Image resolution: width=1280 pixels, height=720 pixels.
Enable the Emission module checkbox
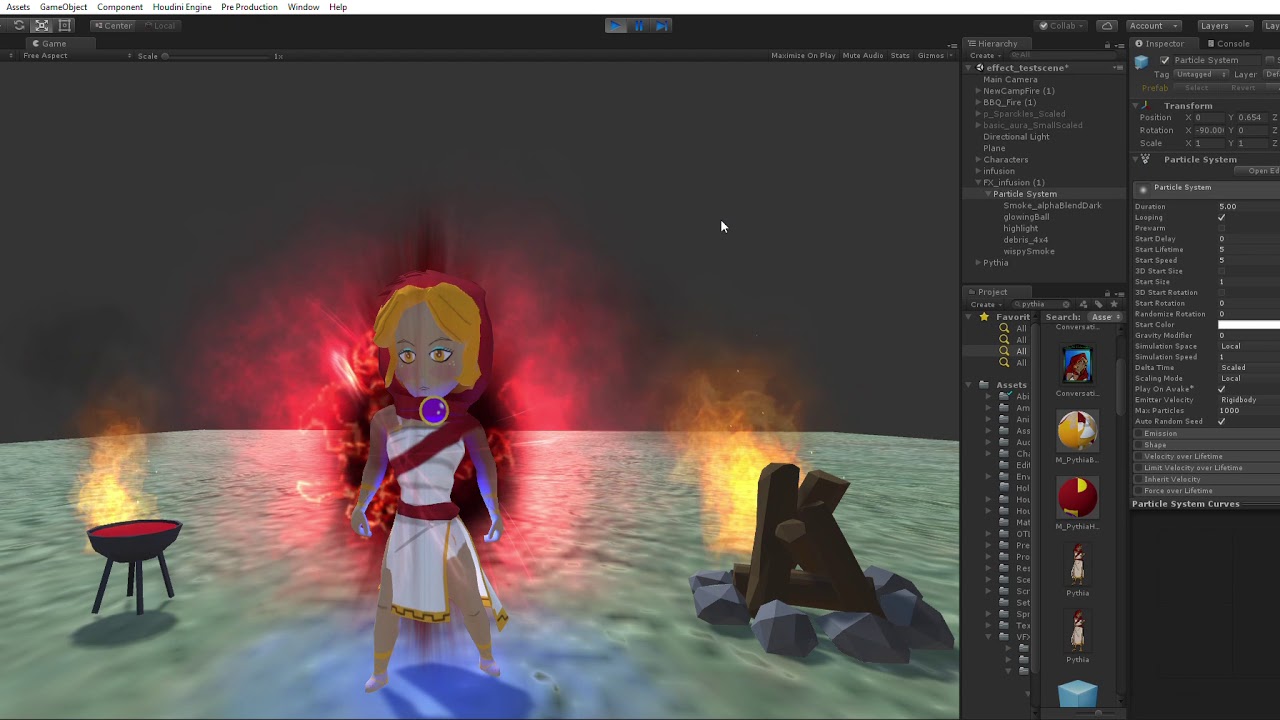click(x=1138, y=434)
